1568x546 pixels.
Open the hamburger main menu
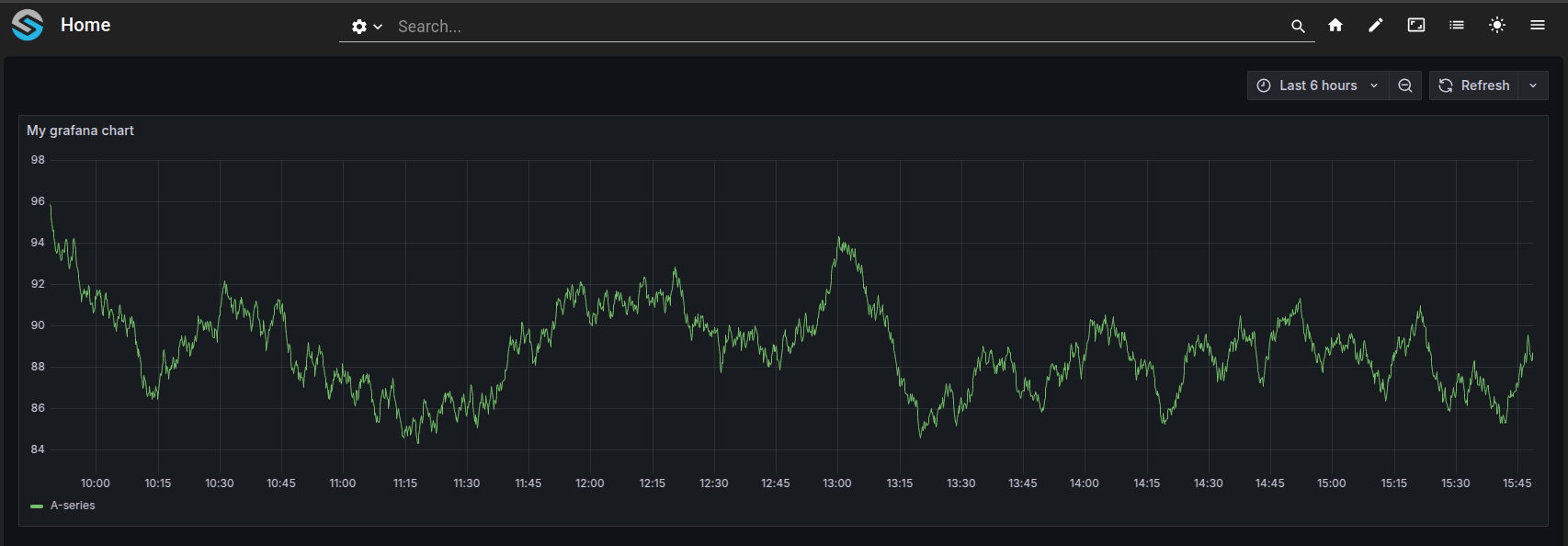(1538, 25)
